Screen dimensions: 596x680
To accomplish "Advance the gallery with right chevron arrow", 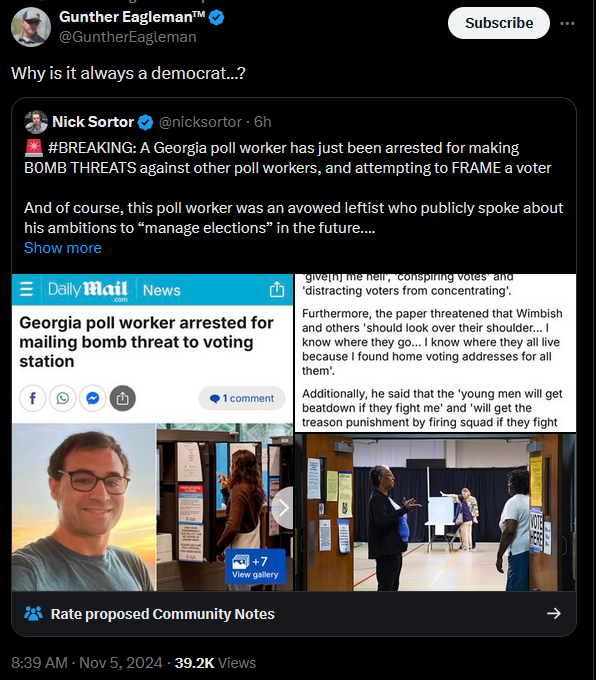I will tap(283, 507).
